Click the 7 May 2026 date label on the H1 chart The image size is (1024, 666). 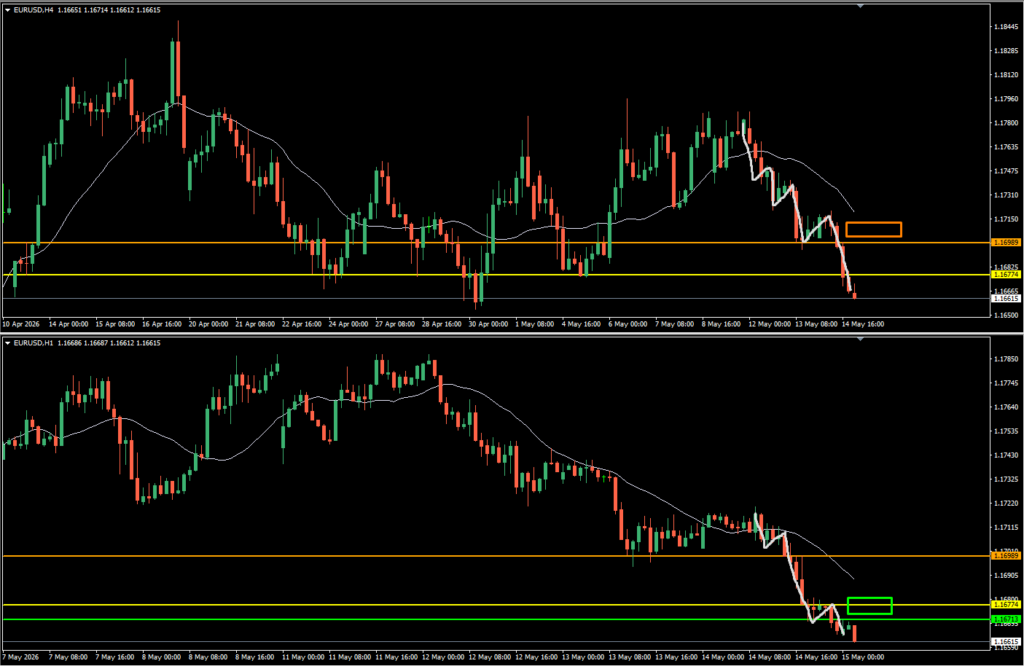tap(21, 657)
